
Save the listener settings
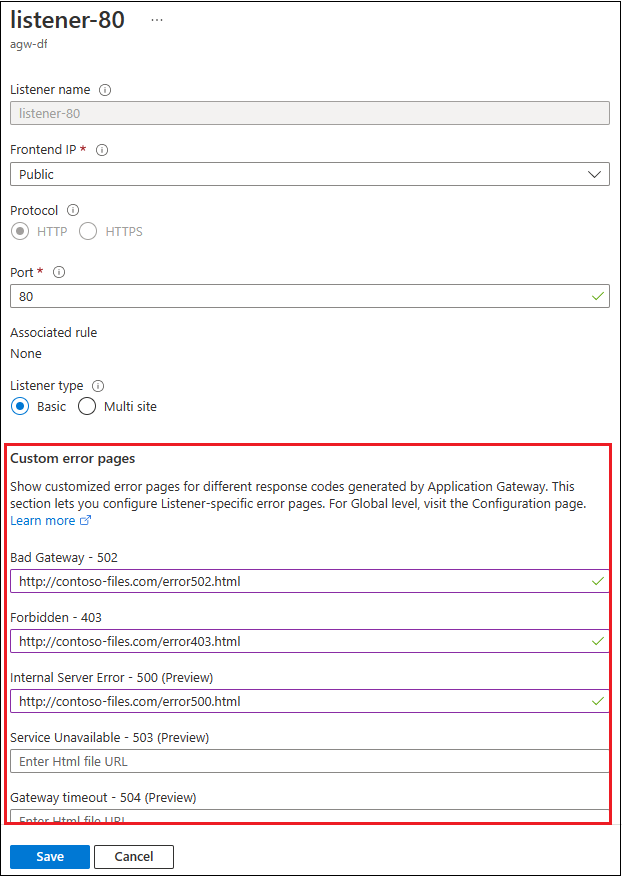pos(50,856)
